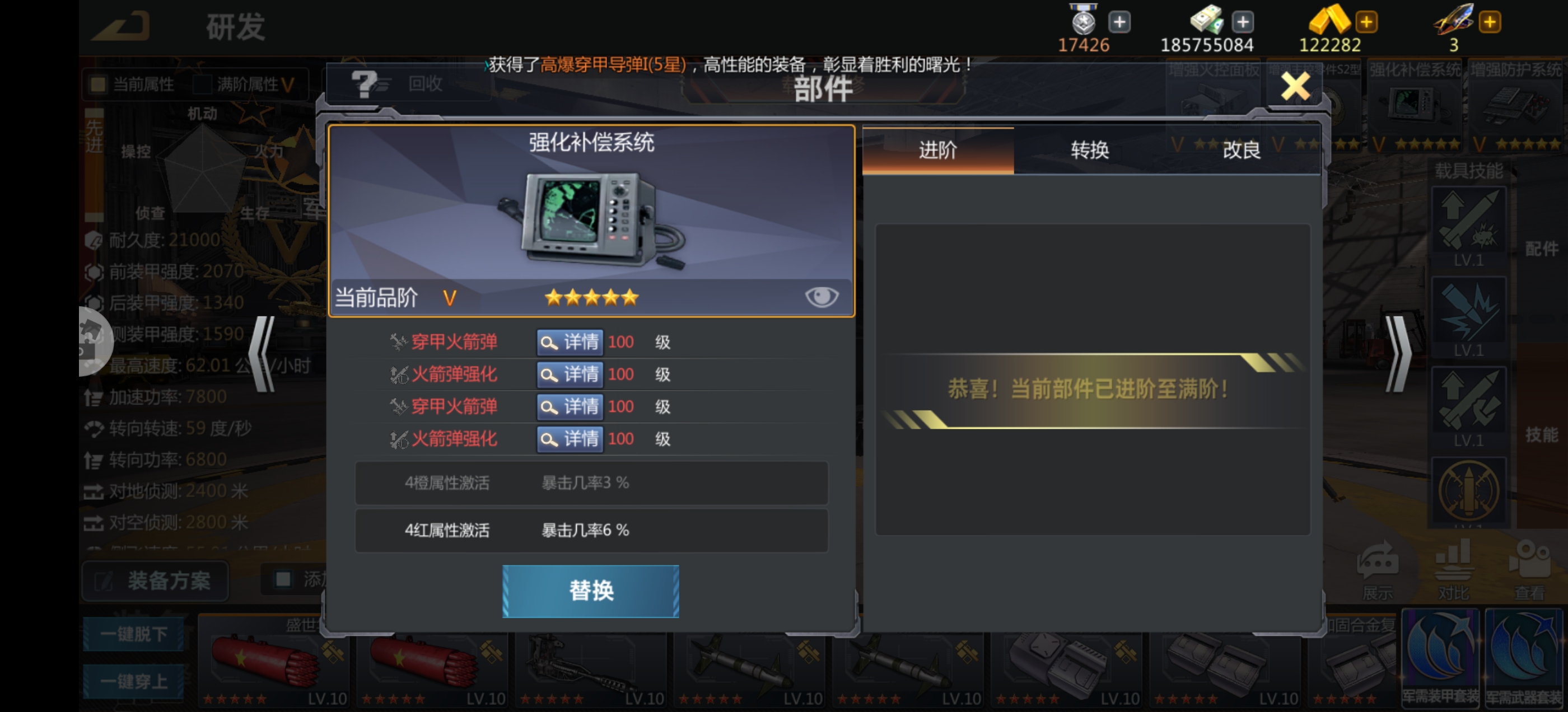The width and height of the screenshot is (1568, 712).
Task: Tap the back arrow beside 研发
Action: [x=121, y=26]
